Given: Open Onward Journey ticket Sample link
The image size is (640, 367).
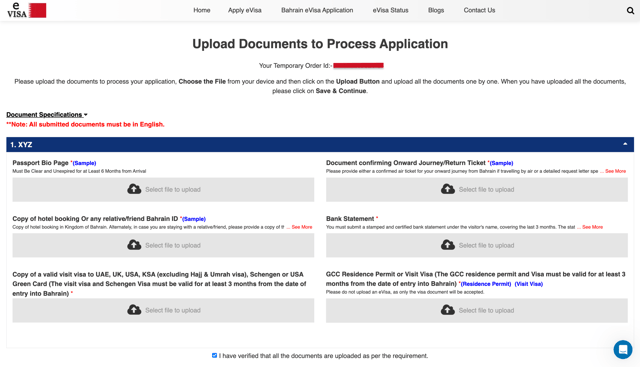Looking at the screenshot, I should 502,163.
